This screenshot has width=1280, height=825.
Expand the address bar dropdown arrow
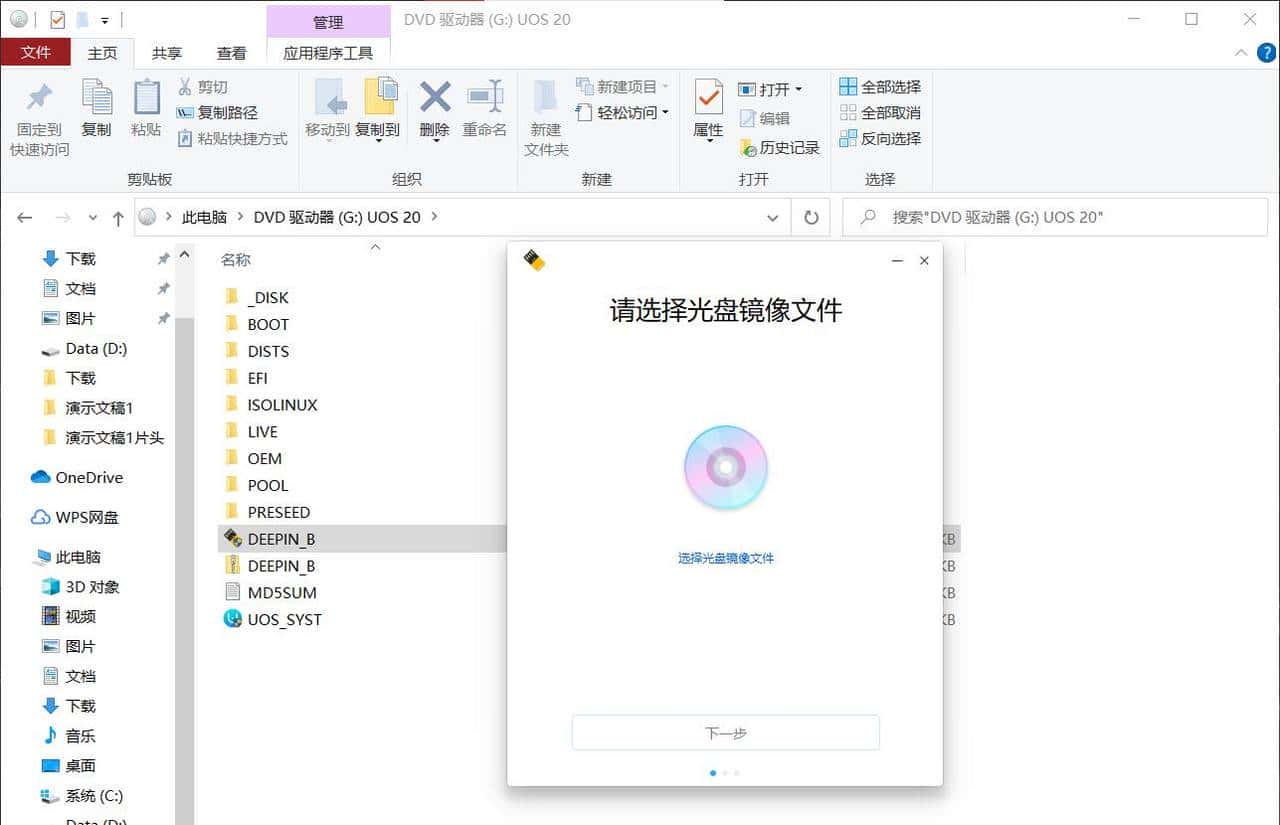tap(772, 217)
